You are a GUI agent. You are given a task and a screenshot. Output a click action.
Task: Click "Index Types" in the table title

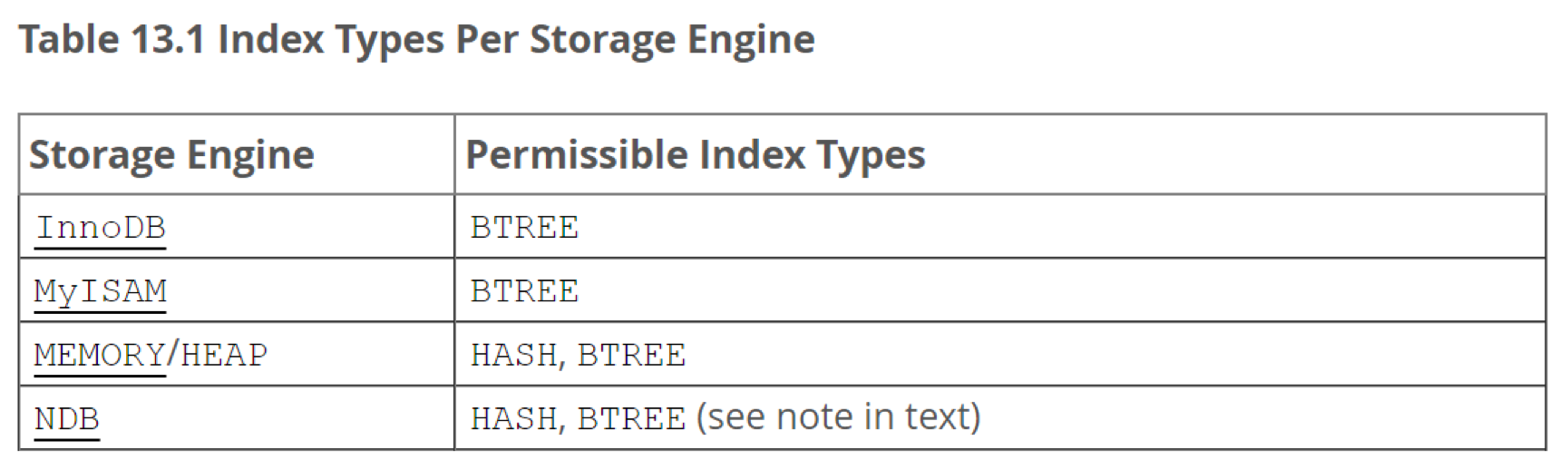pos(331,40)
